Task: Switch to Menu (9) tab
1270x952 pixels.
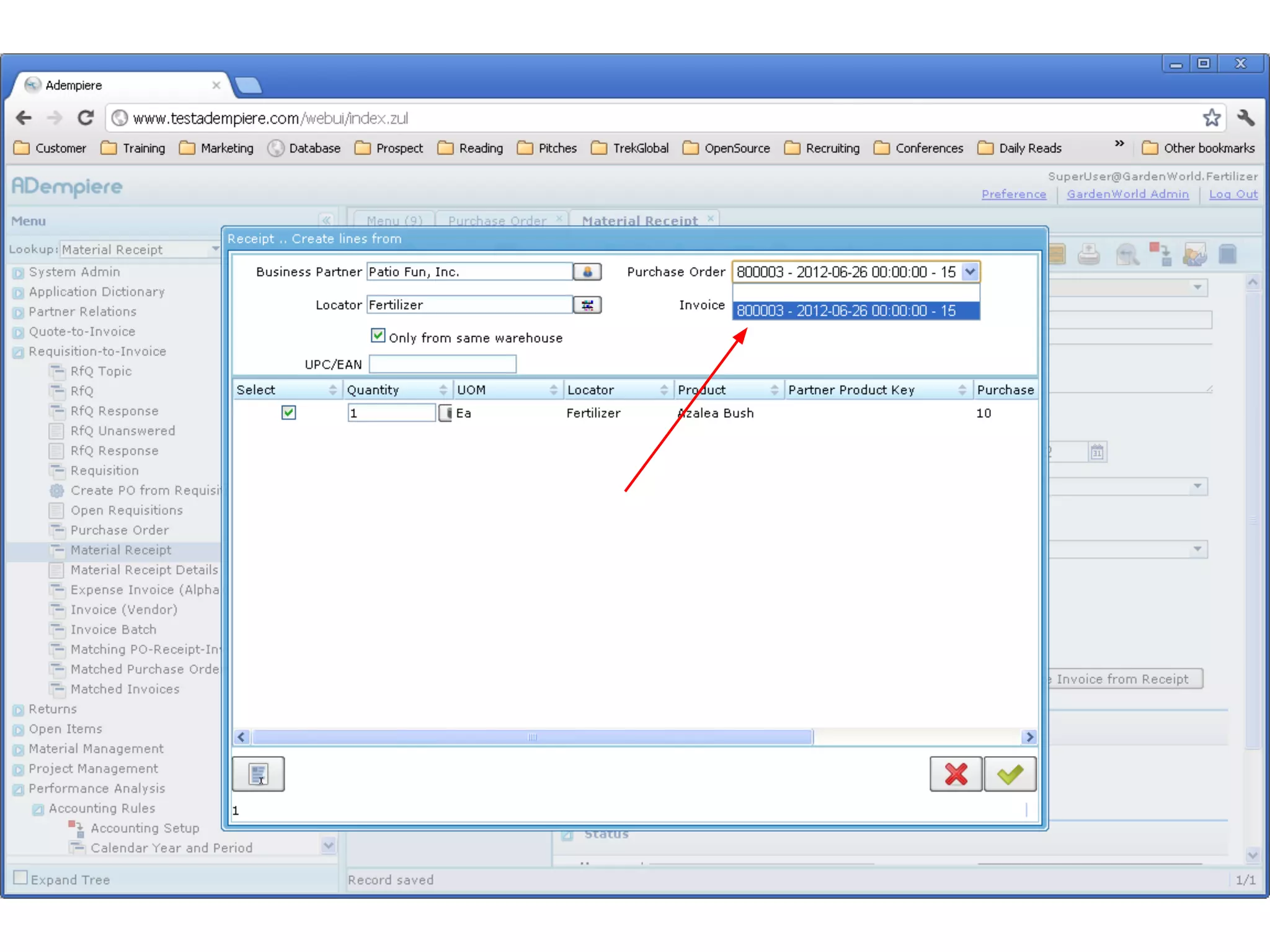Action: [394, 221]
